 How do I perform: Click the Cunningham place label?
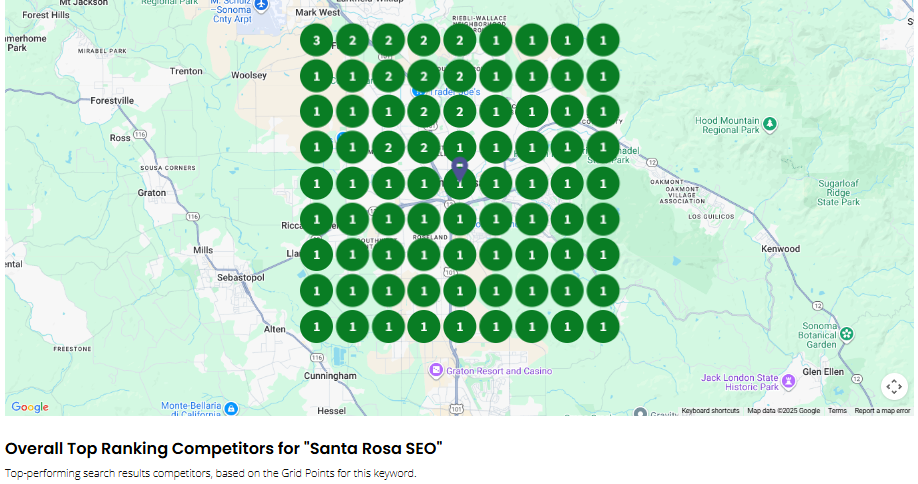(330, 376)
